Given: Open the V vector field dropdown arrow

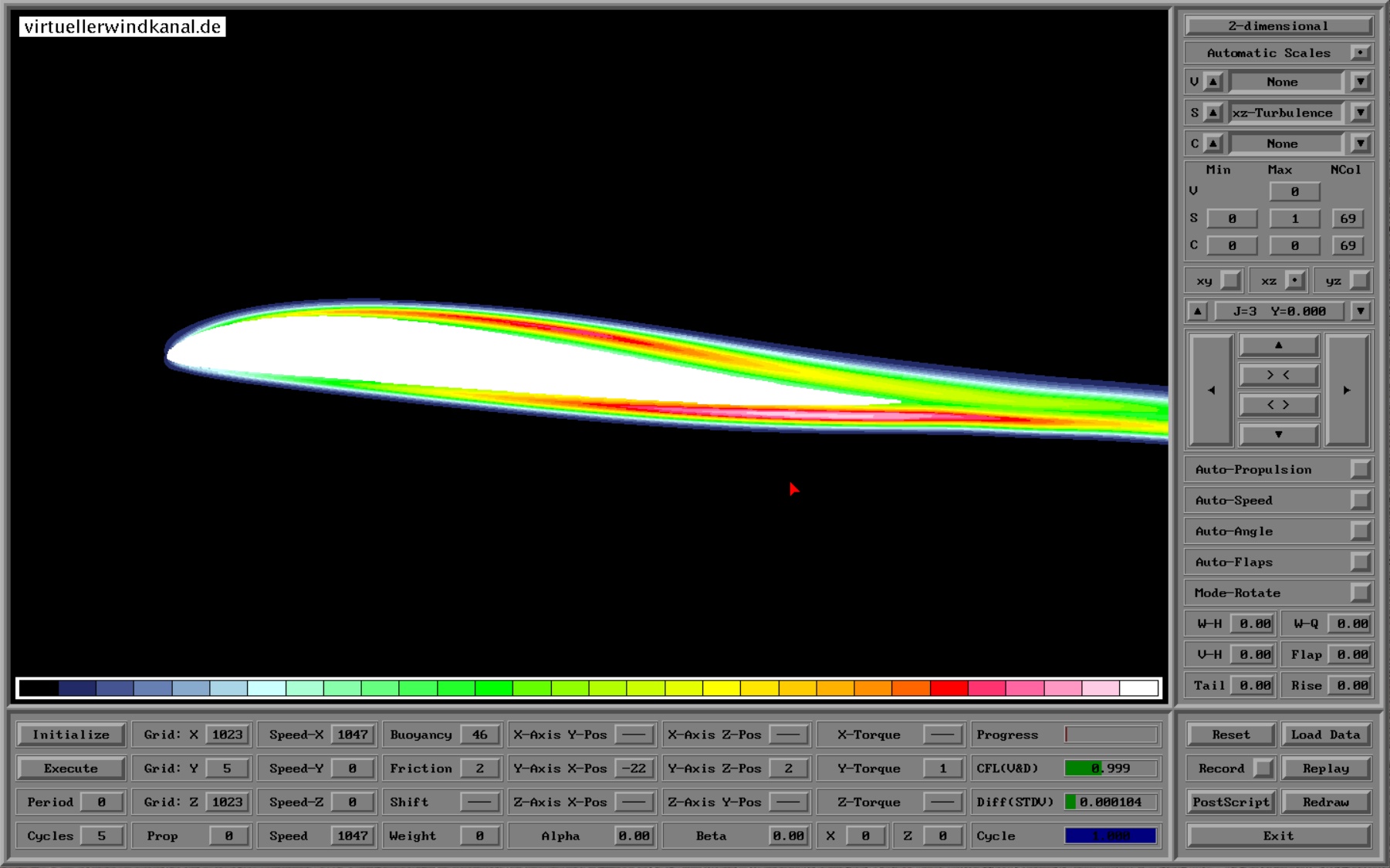Looking at the screenshot, I should [1360, 82].
